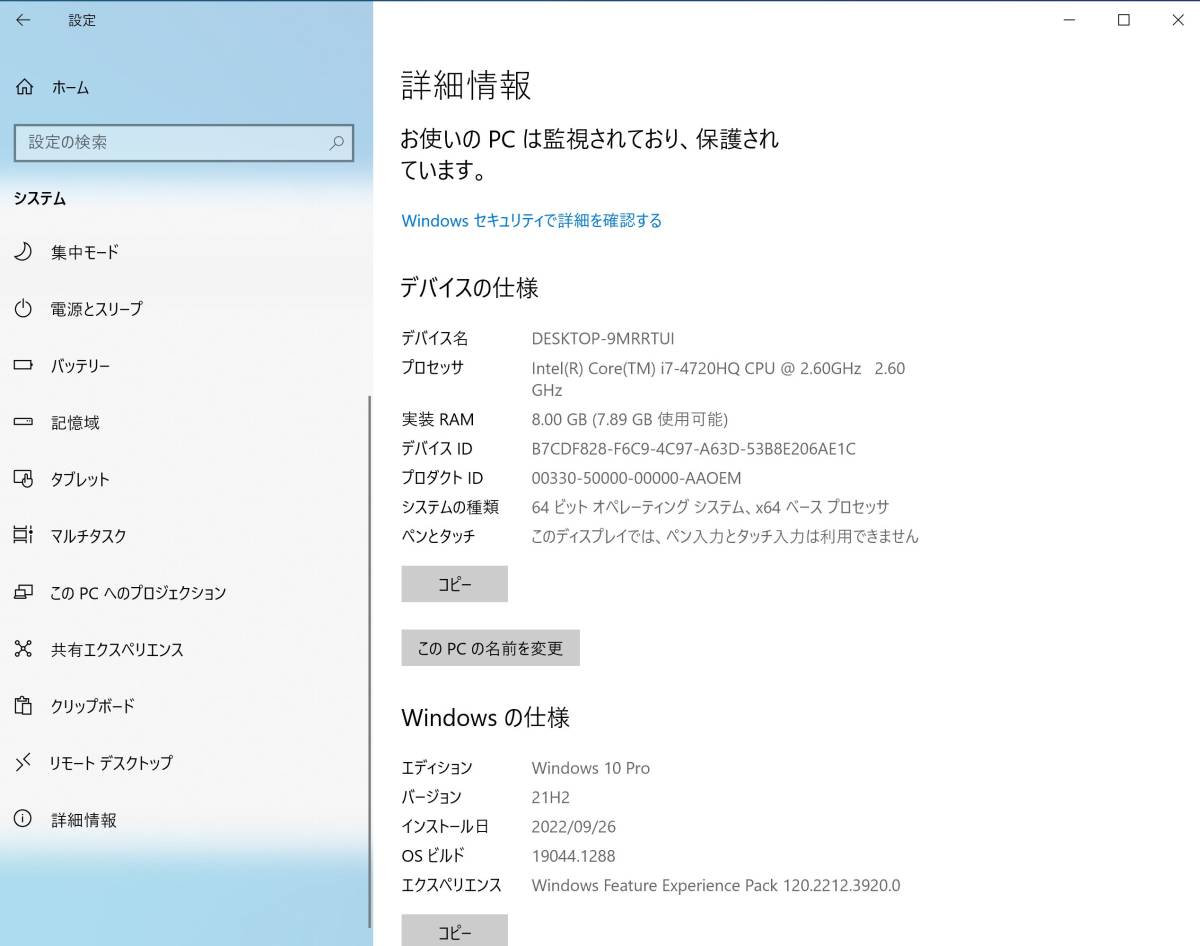
Task: Click the search magnifier icon
Action: pyautogui.click(x=338, y=143)
